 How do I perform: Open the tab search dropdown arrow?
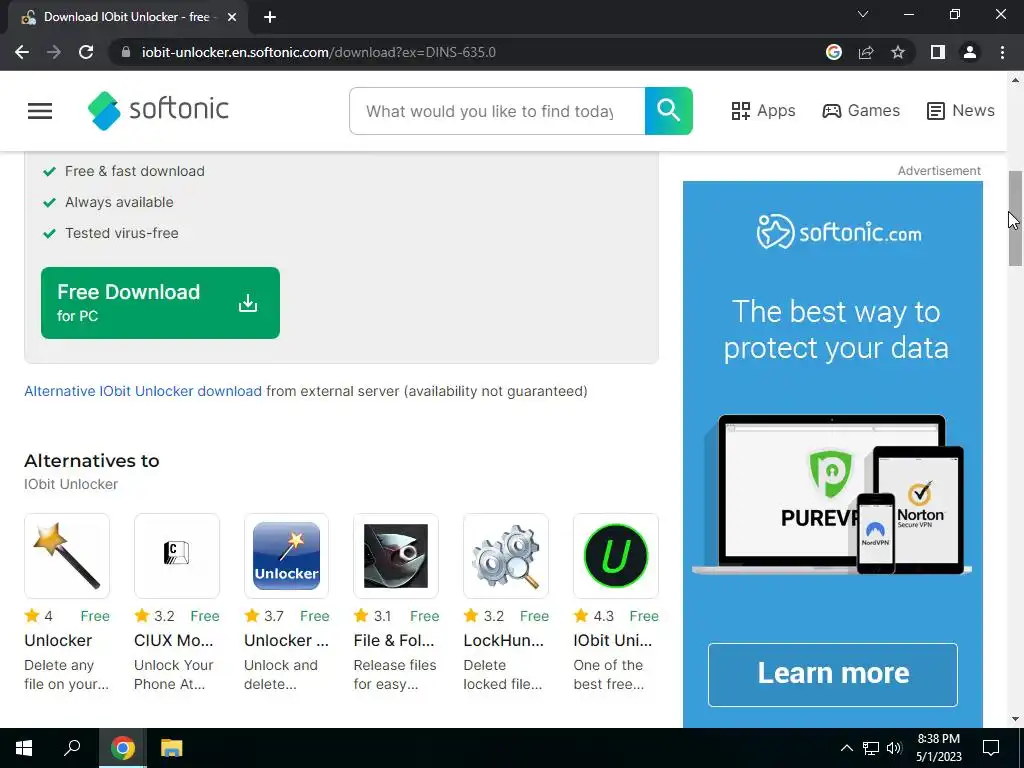[x=863, y=14]
